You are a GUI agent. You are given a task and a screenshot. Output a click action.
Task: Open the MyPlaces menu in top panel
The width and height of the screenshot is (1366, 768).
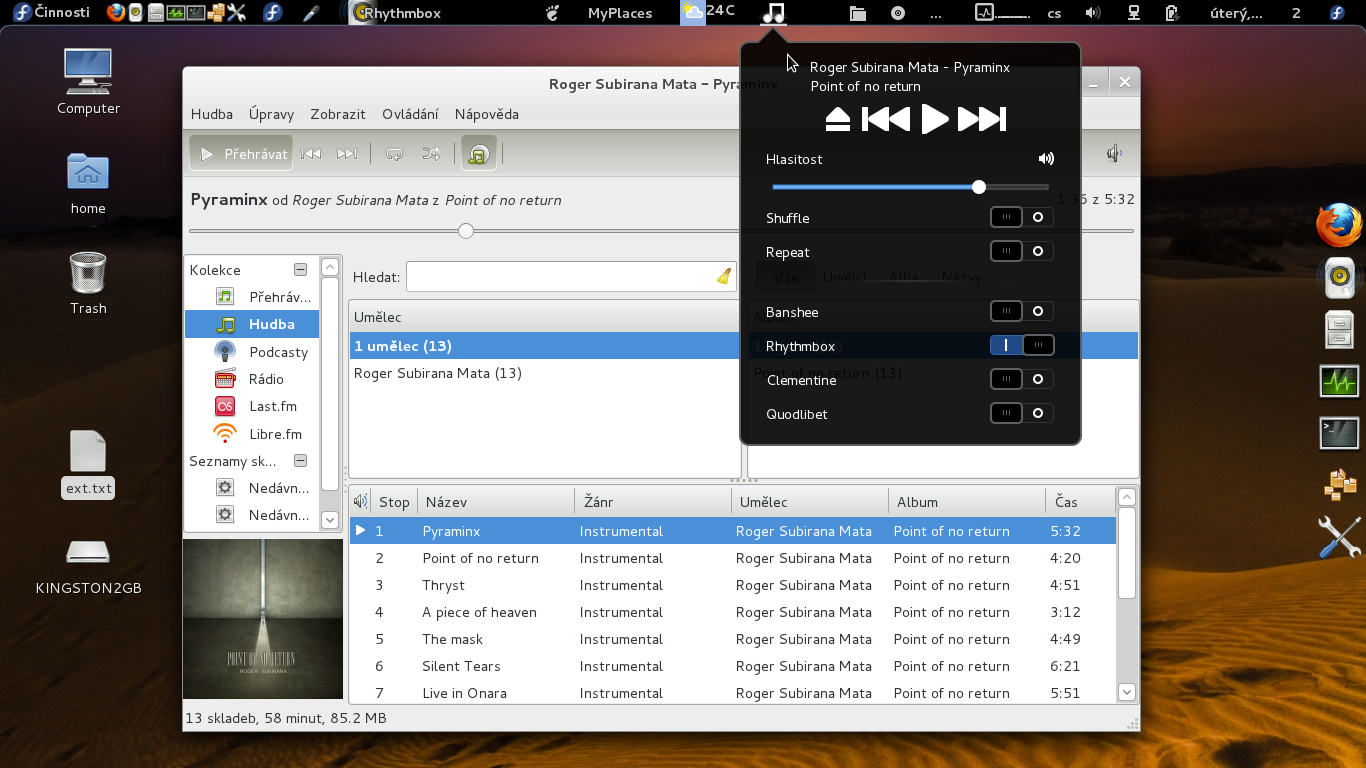tap(620, 13)
